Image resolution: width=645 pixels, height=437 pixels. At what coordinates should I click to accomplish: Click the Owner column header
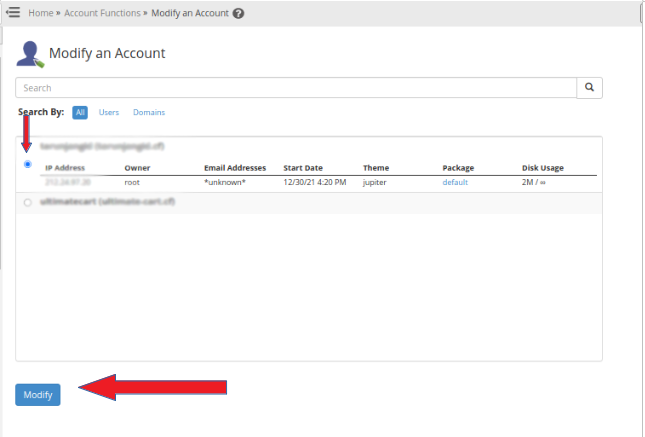137,168
